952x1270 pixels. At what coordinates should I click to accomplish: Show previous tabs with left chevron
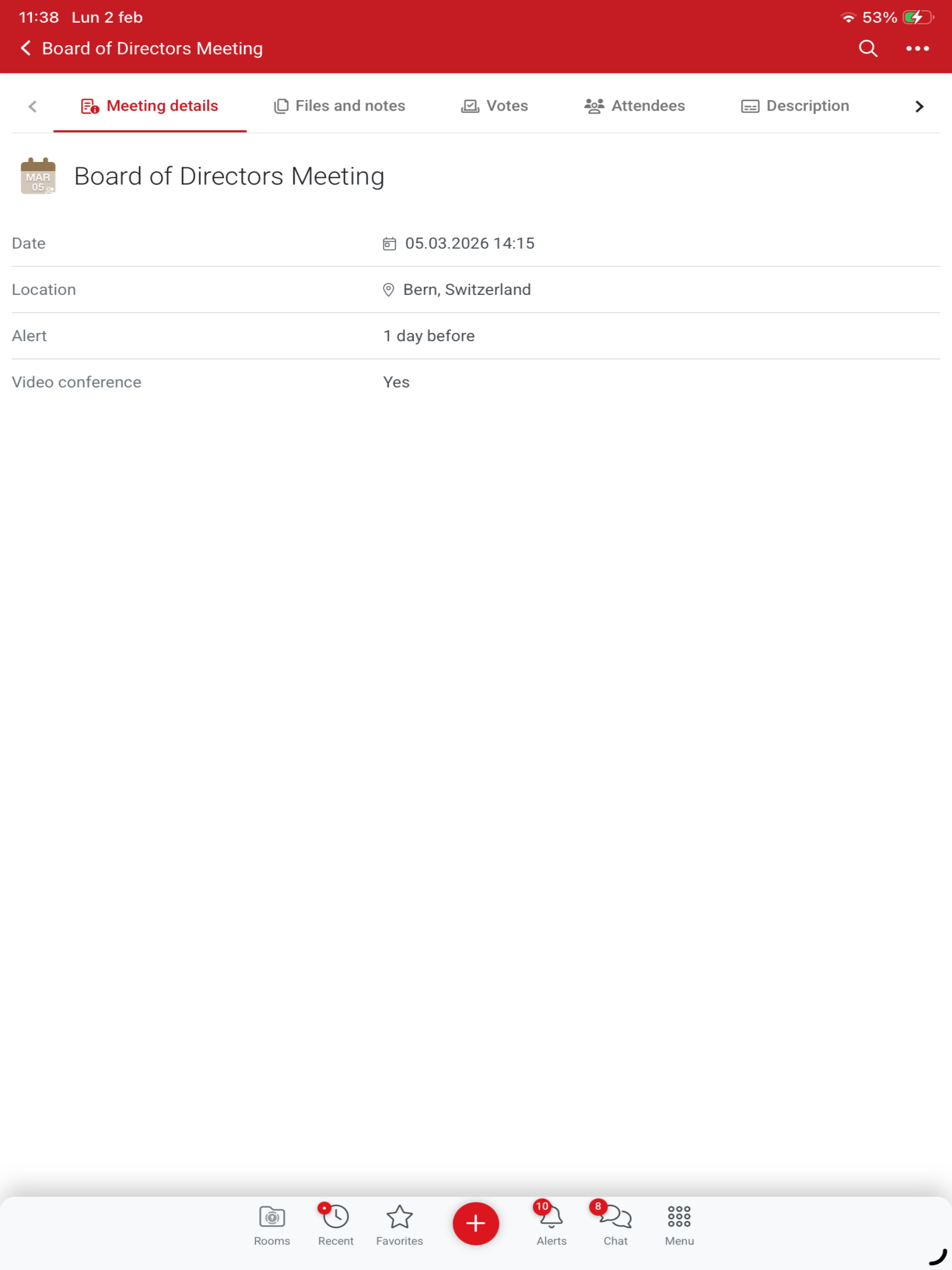click(33, 106)
